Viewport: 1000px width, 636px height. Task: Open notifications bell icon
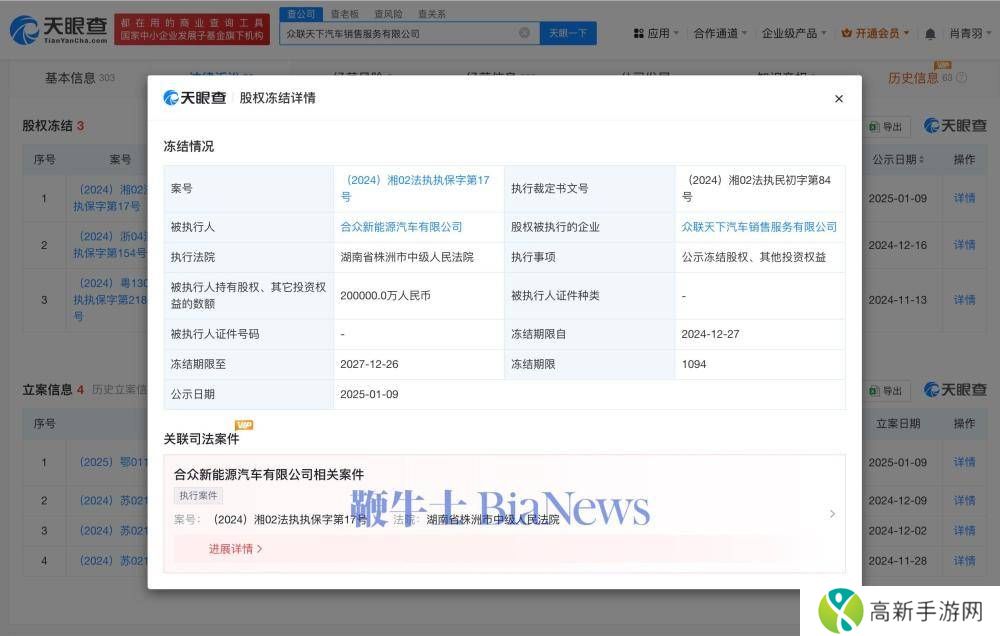930,33
